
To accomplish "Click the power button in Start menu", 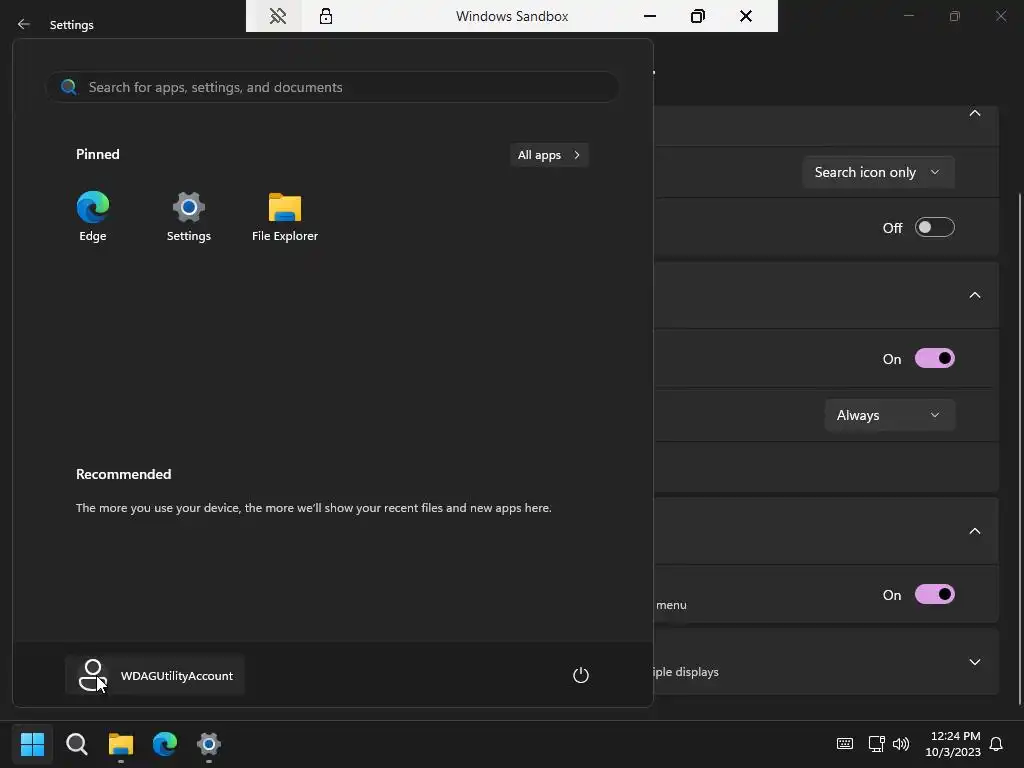I will click(x=581, y=675).
